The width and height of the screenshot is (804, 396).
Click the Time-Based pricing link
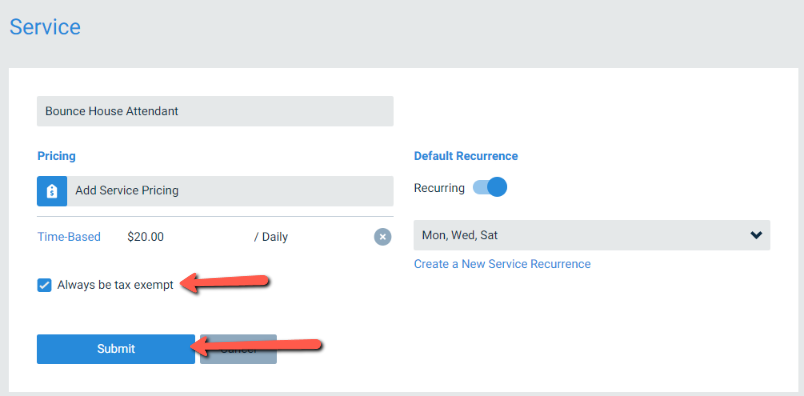tap(69, 237)
